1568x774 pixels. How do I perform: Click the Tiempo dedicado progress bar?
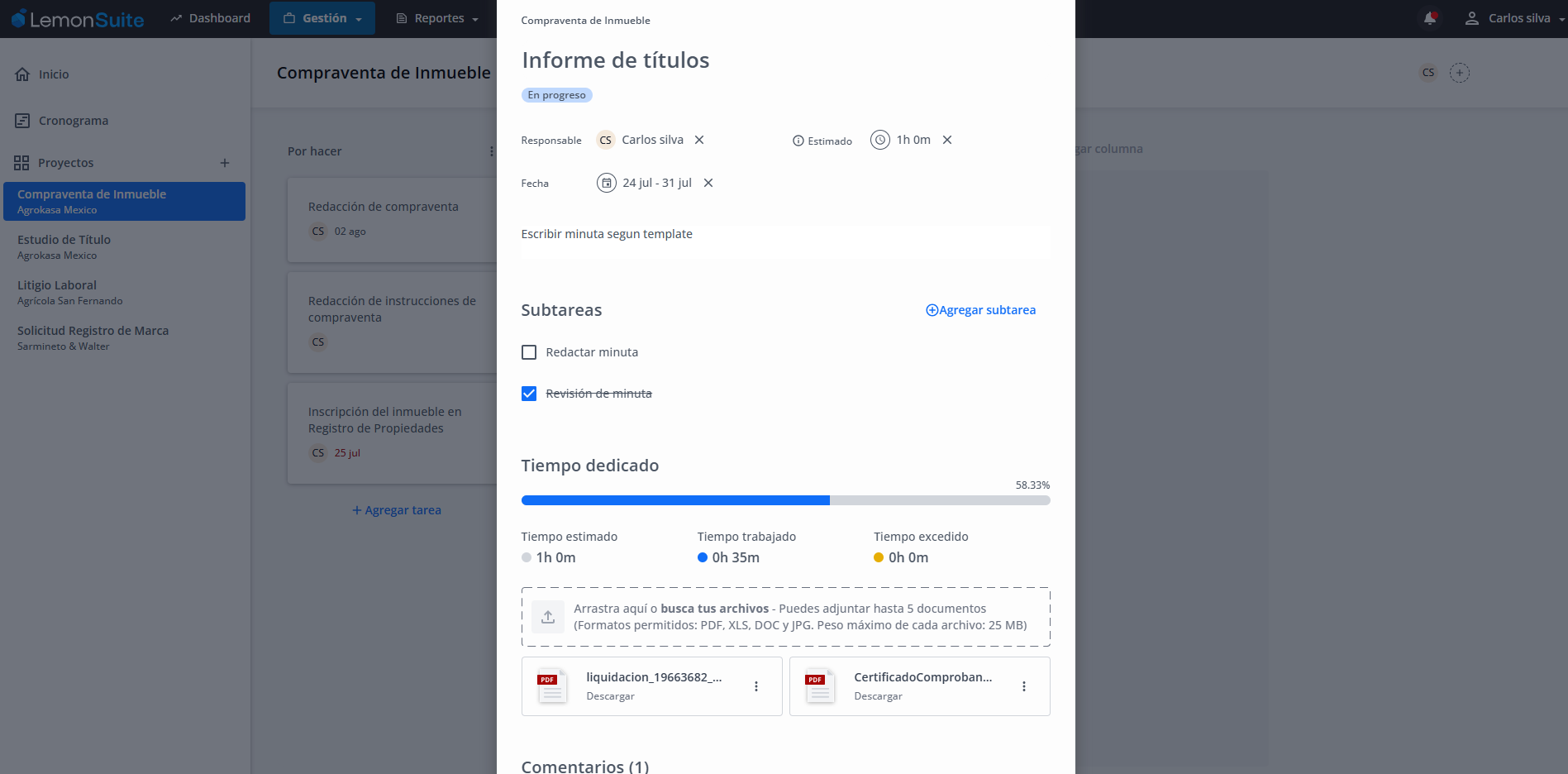(x=785, y=500)
